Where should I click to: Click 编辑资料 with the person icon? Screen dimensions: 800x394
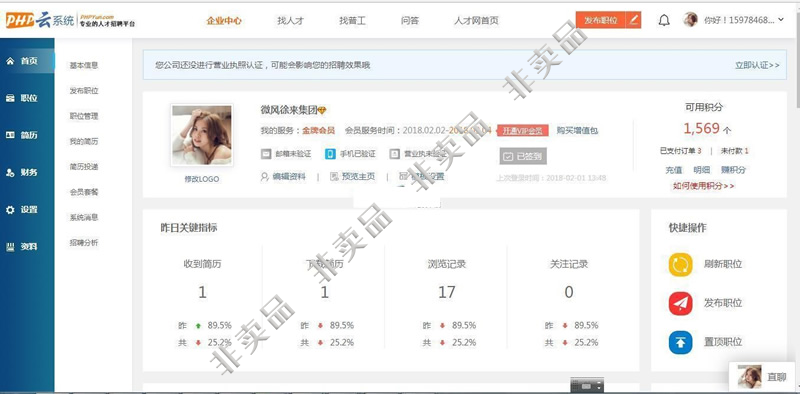coord(283,177)
